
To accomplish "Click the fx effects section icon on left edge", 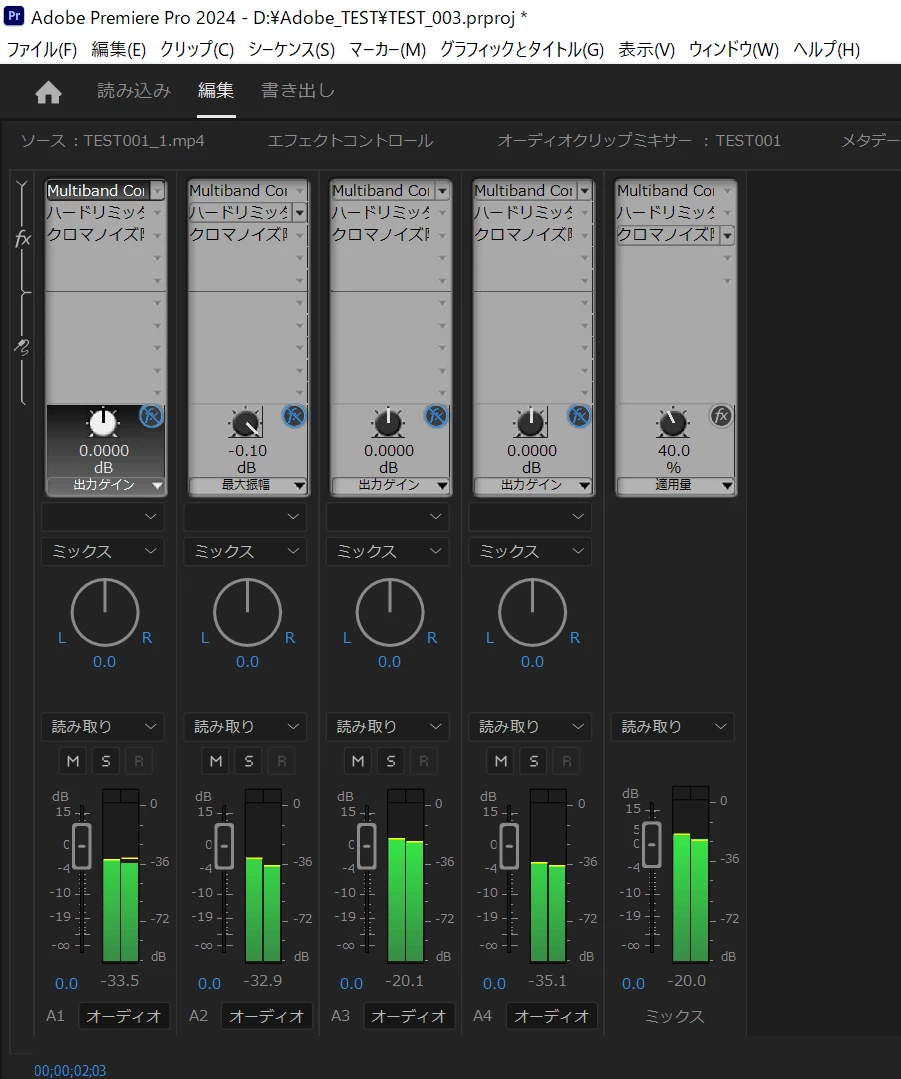I will [23, 239].
